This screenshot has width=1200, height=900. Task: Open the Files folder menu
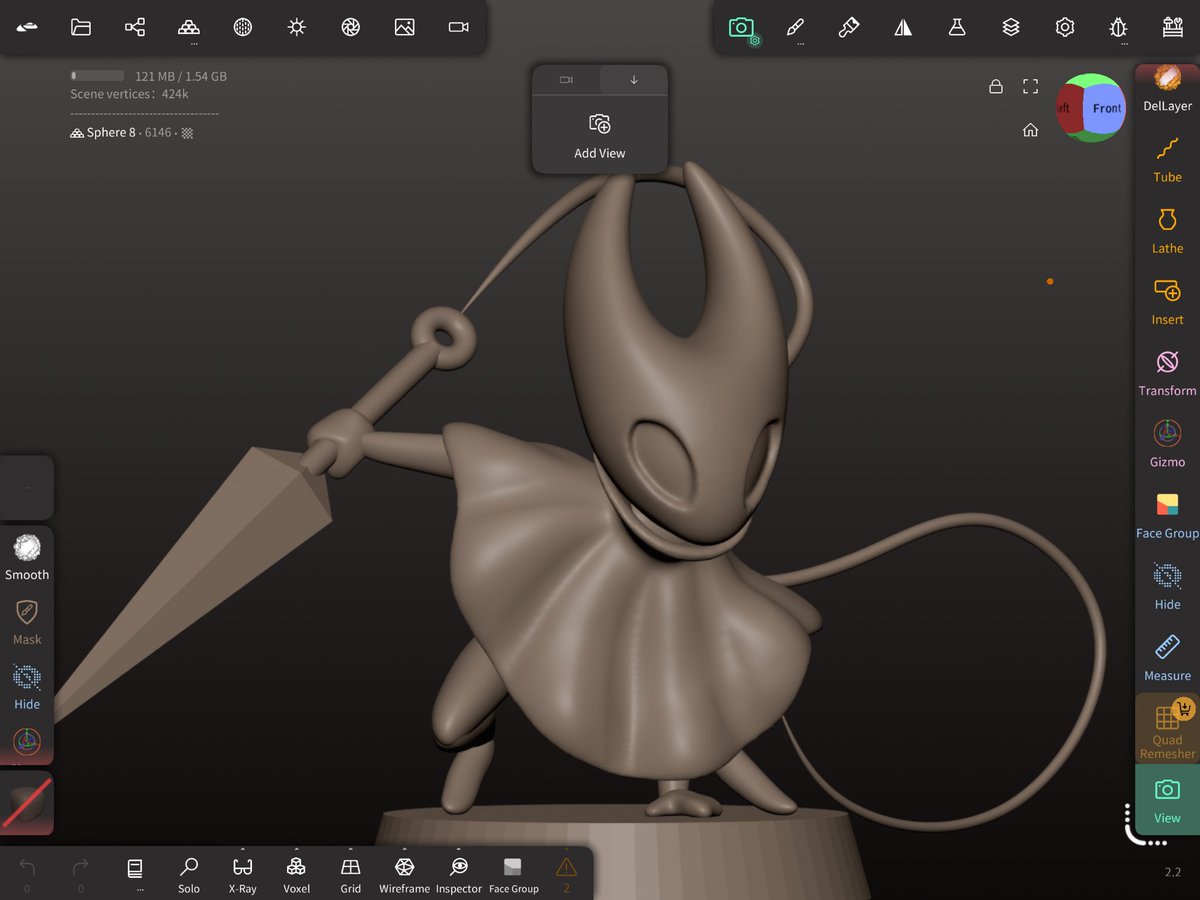(81, 27)
